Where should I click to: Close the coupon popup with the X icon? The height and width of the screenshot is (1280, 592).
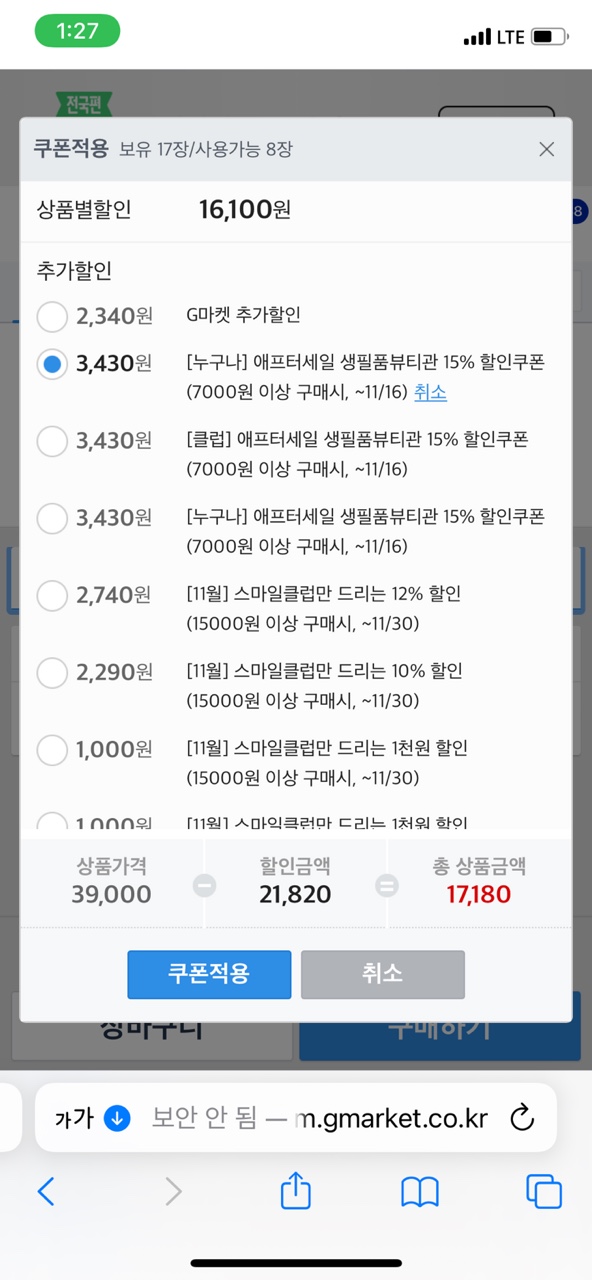[x=546, y=149]
